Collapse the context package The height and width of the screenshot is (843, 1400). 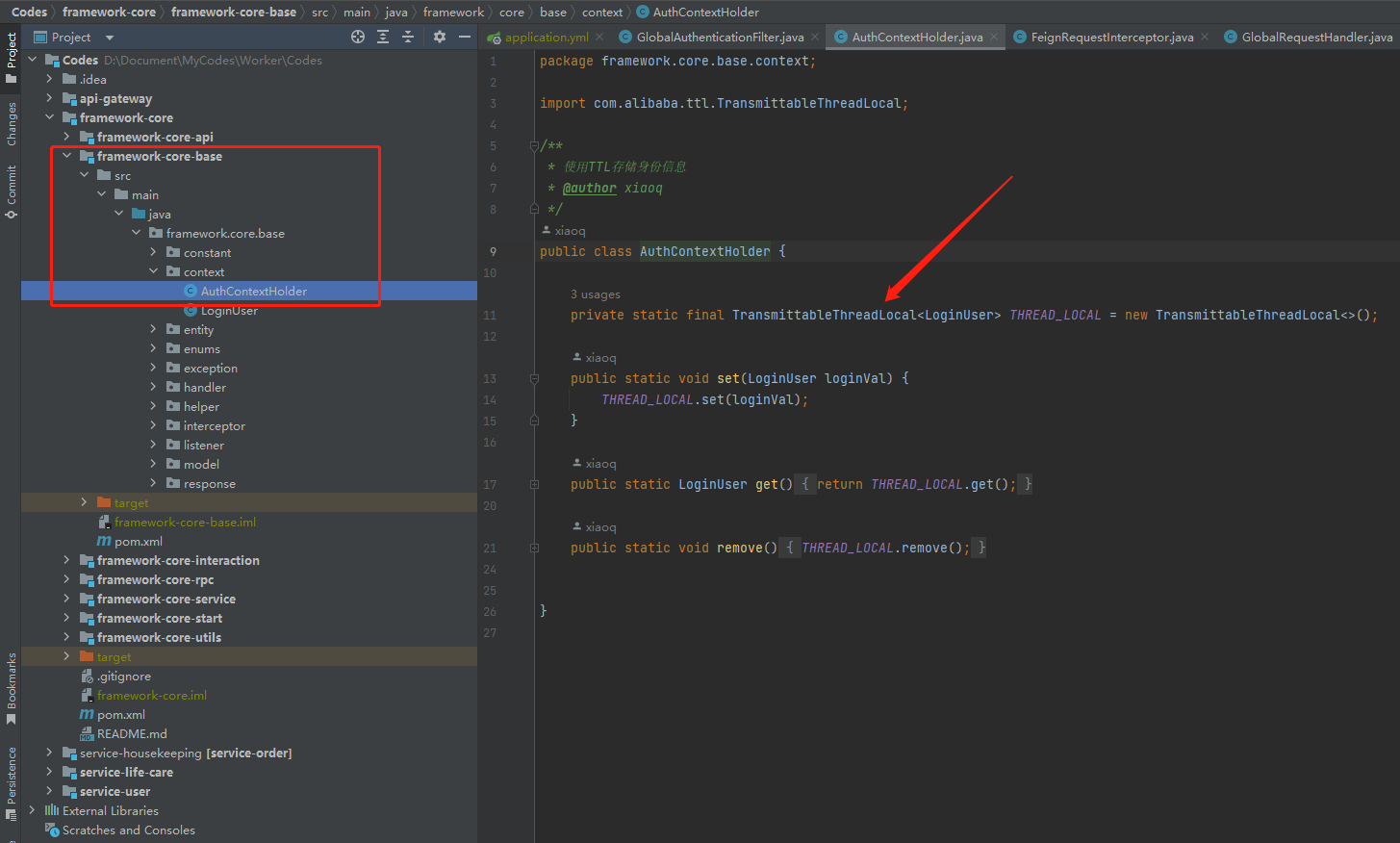pyautogui.click(x=154, y=271)
